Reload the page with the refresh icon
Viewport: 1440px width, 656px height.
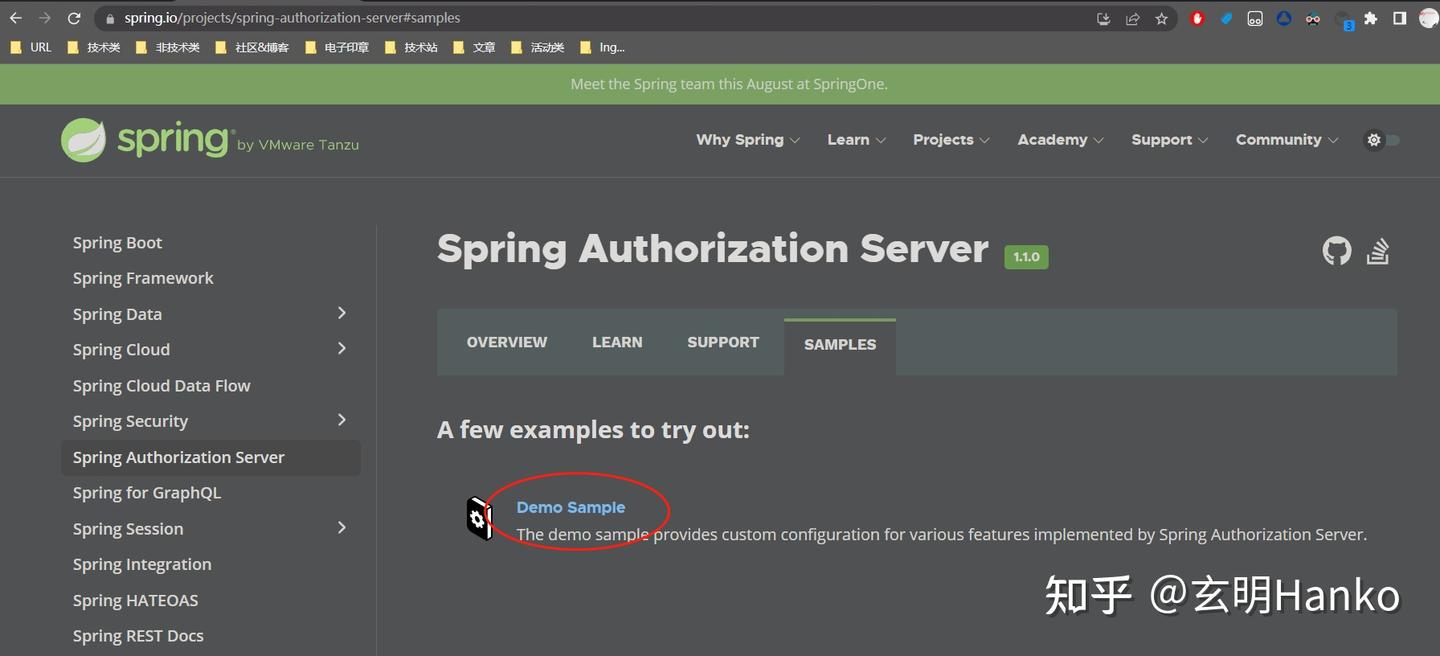[x=74, y=18]
